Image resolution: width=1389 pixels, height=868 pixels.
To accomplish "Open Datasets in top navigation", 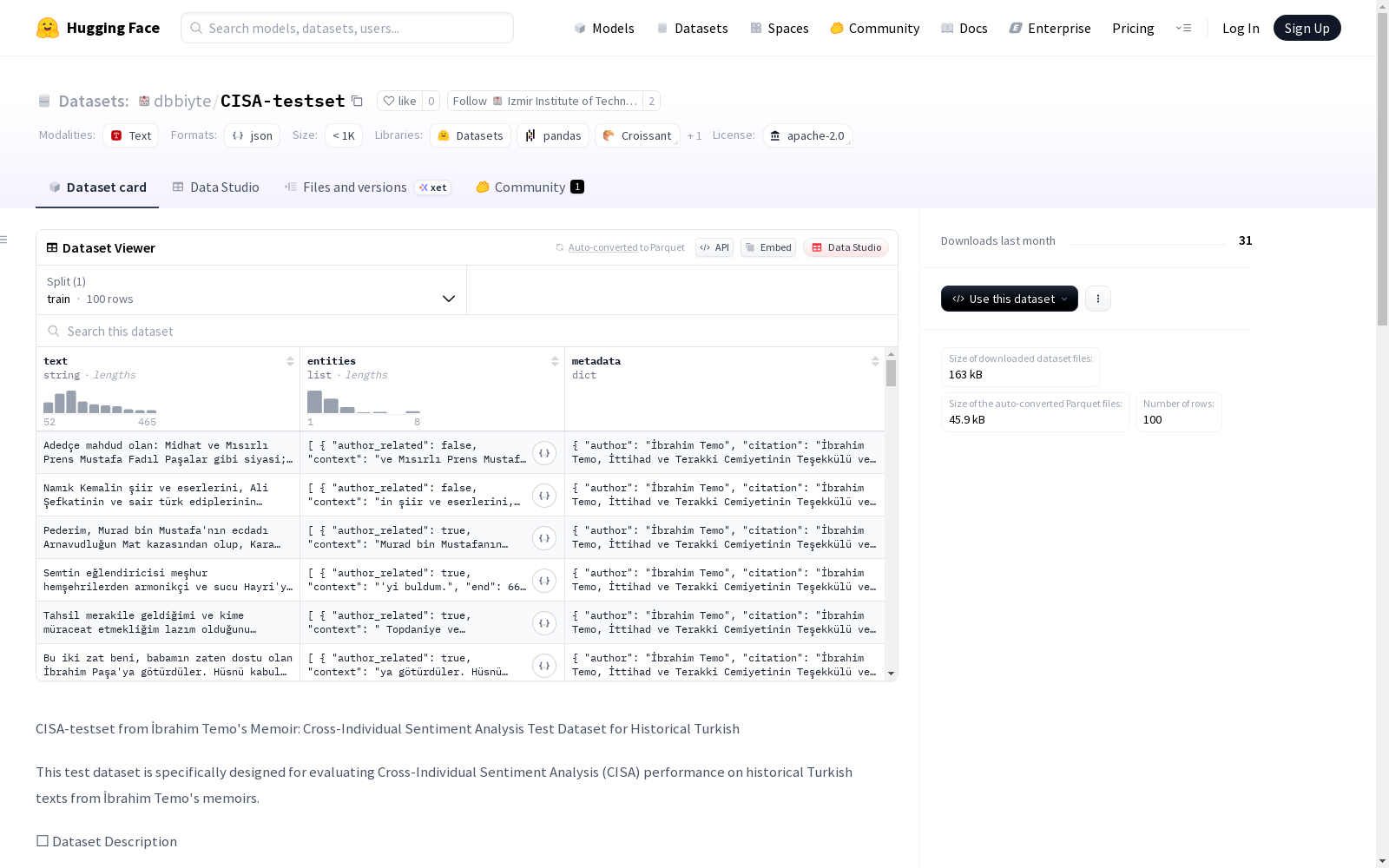I will point(692,28).
